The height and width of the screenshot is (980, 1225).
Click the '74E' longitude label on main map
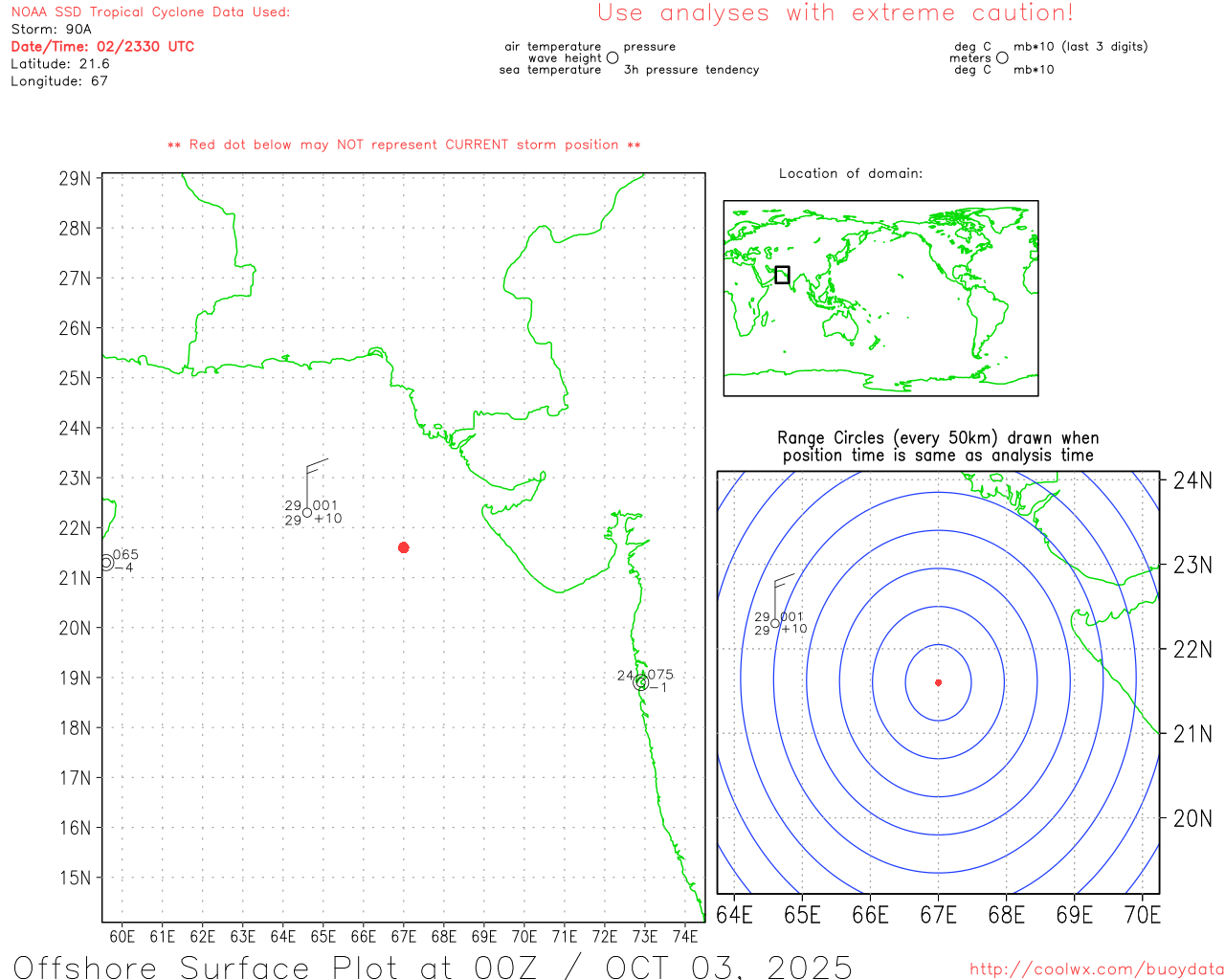click(685, 936)
